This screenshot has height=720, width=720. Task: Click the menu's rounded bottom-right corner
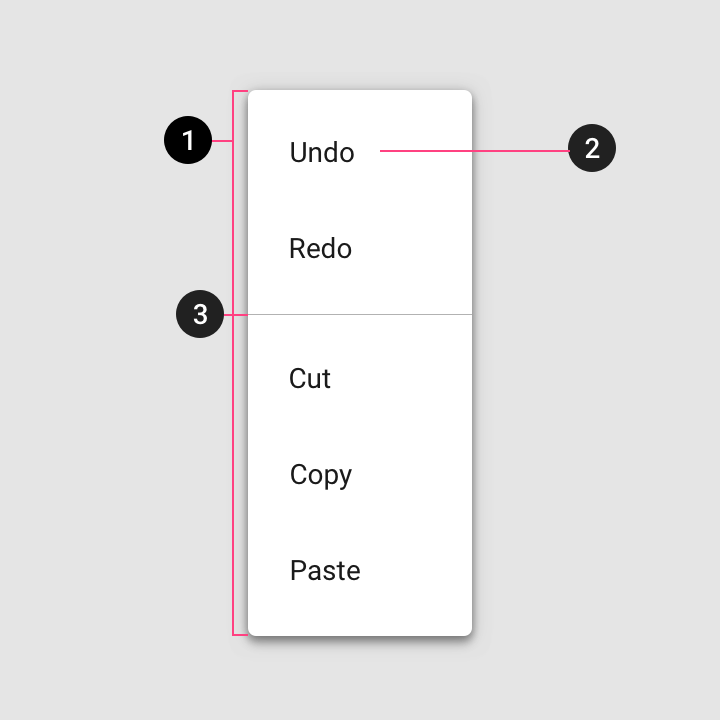(x=467, y=631)
